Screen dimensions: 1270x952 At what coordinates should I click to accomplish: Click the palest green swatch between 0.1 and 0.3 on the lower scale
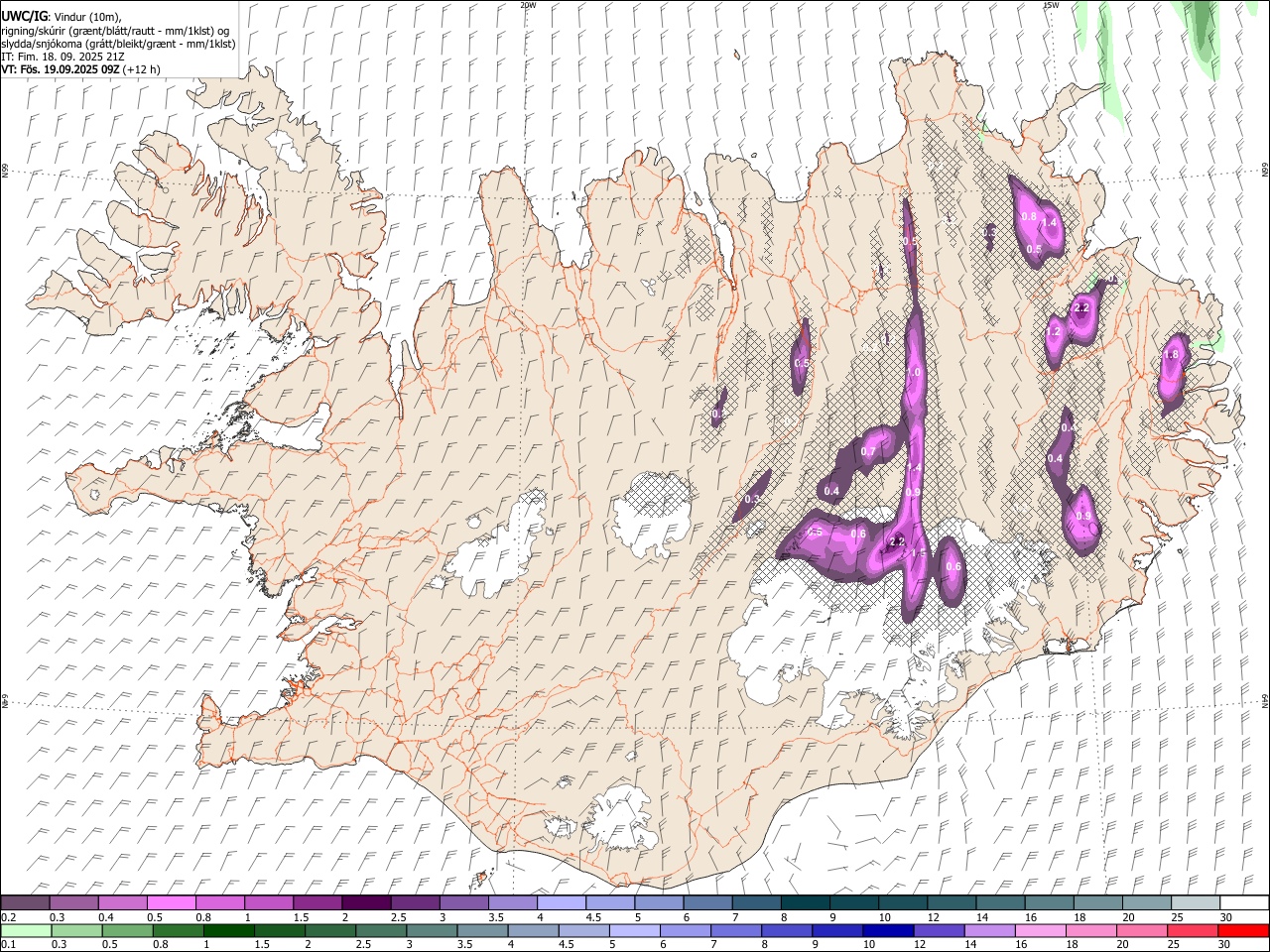[26, 930]
